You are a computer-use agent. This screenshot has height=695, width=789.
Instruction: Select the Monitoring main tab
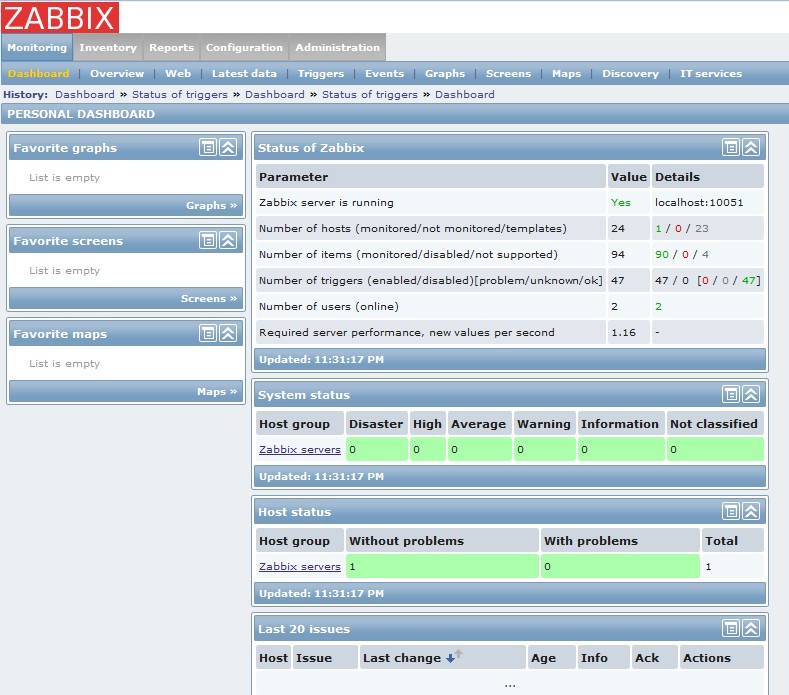[x=37, y=47]
